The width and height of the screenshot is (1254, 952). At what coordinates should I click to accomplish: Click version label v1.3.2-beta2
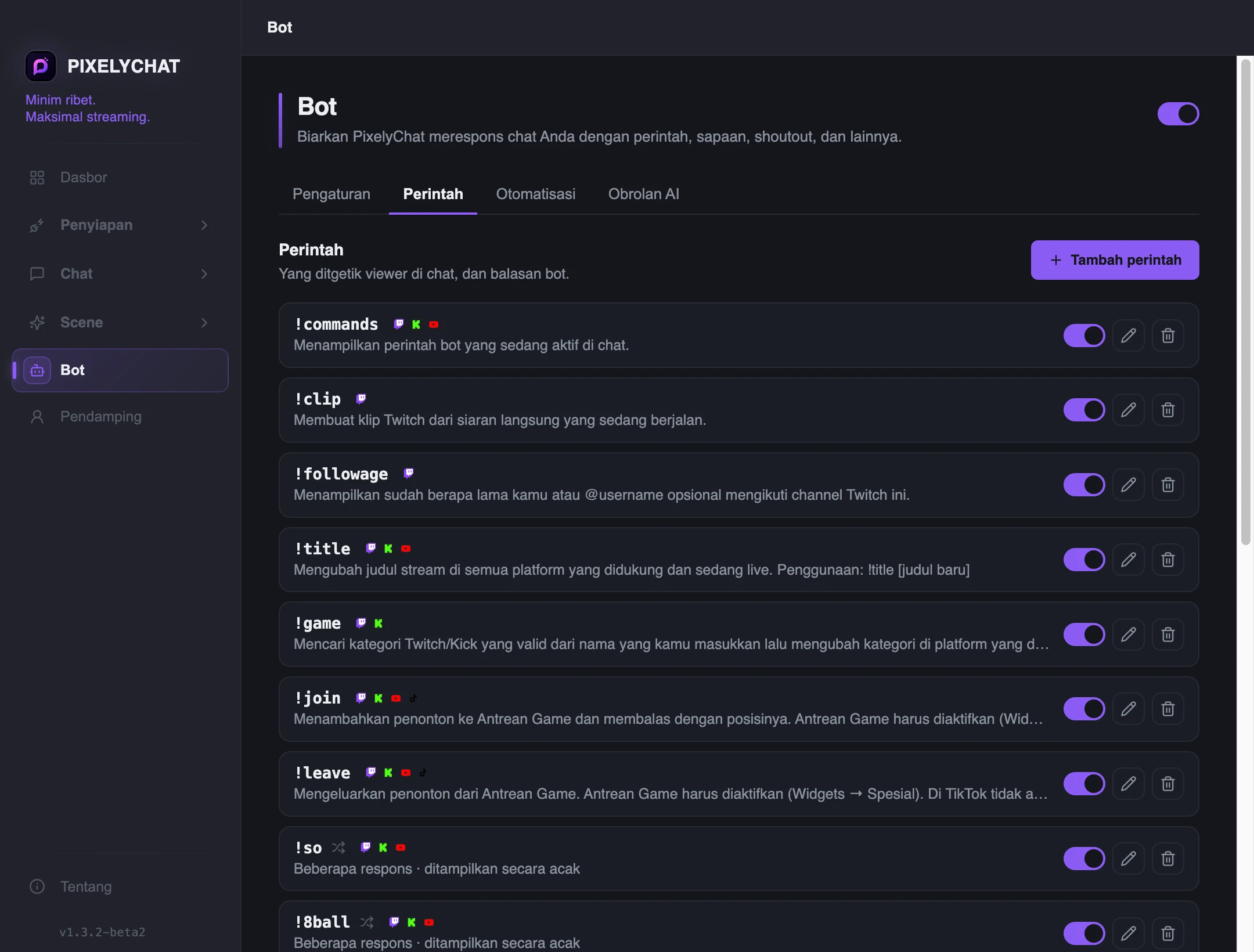click(x=102, y=932)
